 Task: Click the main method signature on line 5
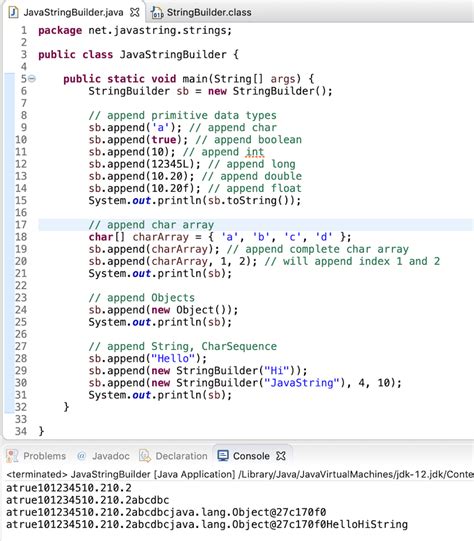188,79
